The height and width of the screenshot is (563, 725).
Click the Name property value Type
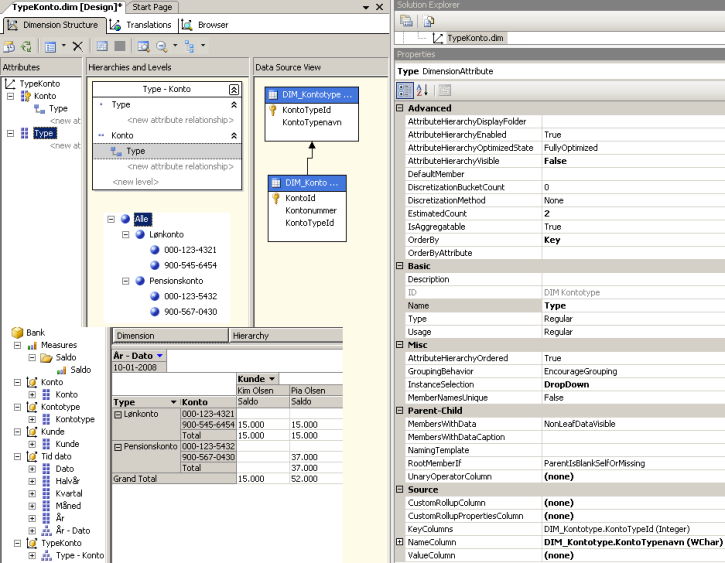click(x=633, y=306)
